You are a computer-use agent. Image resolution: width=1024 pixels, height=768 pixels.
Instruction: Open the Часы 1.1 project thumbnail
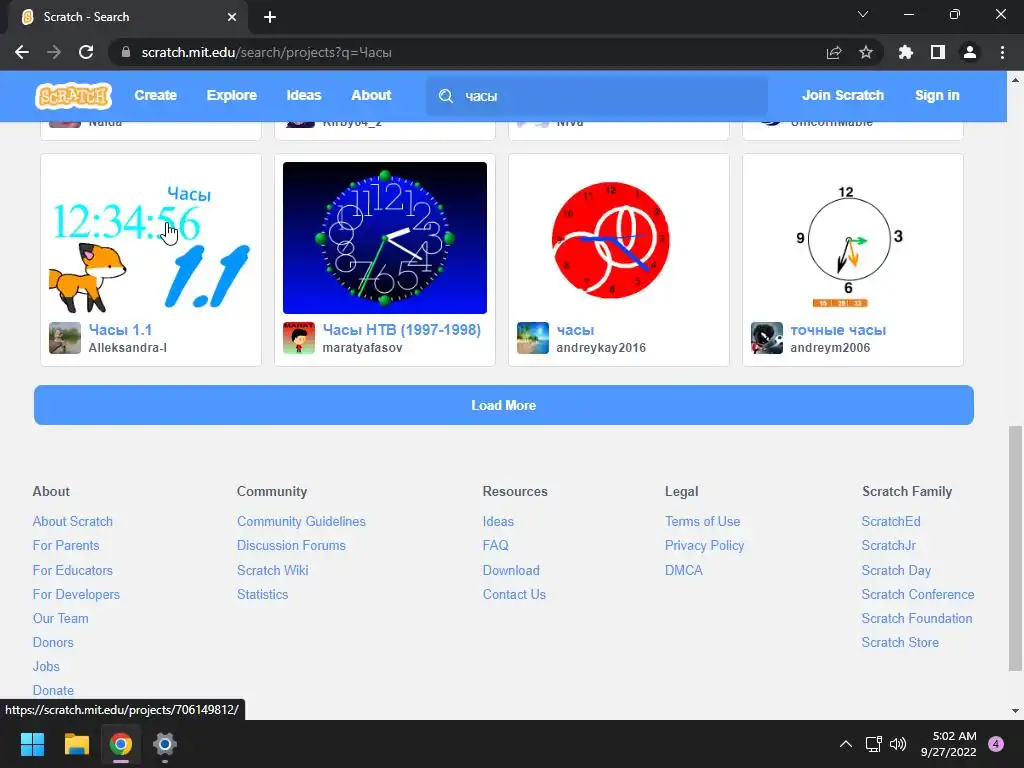[x=151, y=238]
